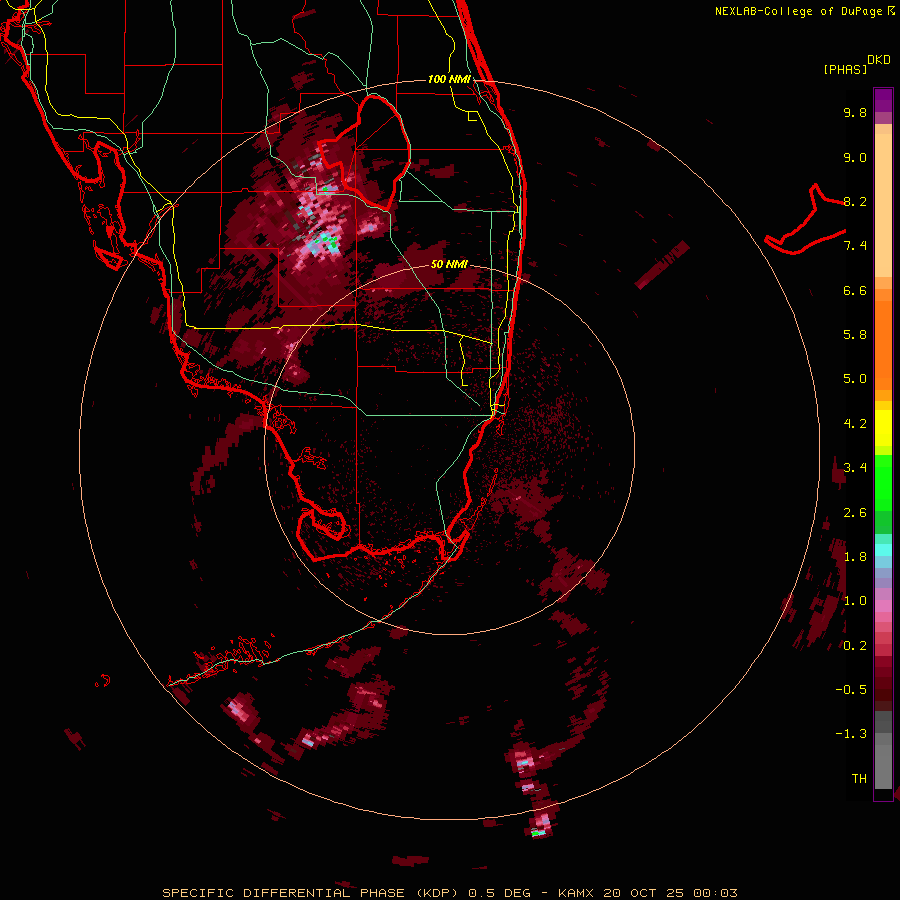Pick the bright green band of the color bar
Image resolution: width=900 pixels, height=900 pixels.
pyautogui.click(x=883, y=485)
